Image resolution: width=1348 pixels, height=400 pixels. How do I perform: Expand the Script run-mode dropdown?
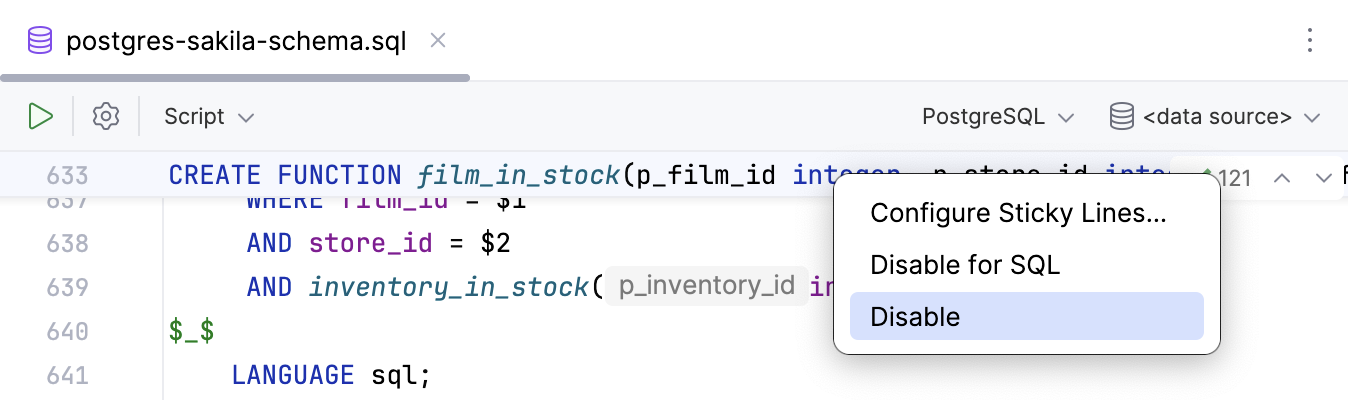pyautogui.click(x=209, y=117)
